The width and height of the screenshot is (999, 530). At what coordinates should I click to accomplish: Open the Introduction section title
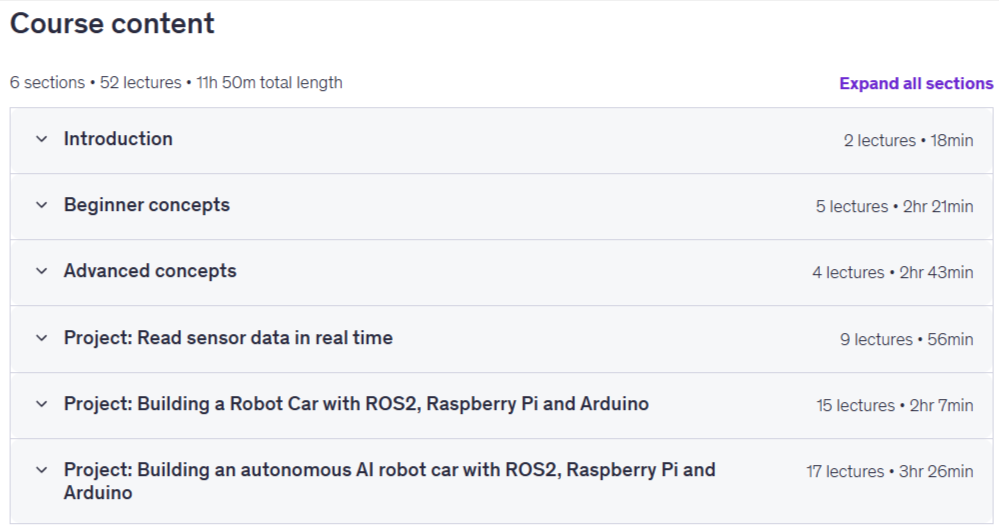point(118,139)
